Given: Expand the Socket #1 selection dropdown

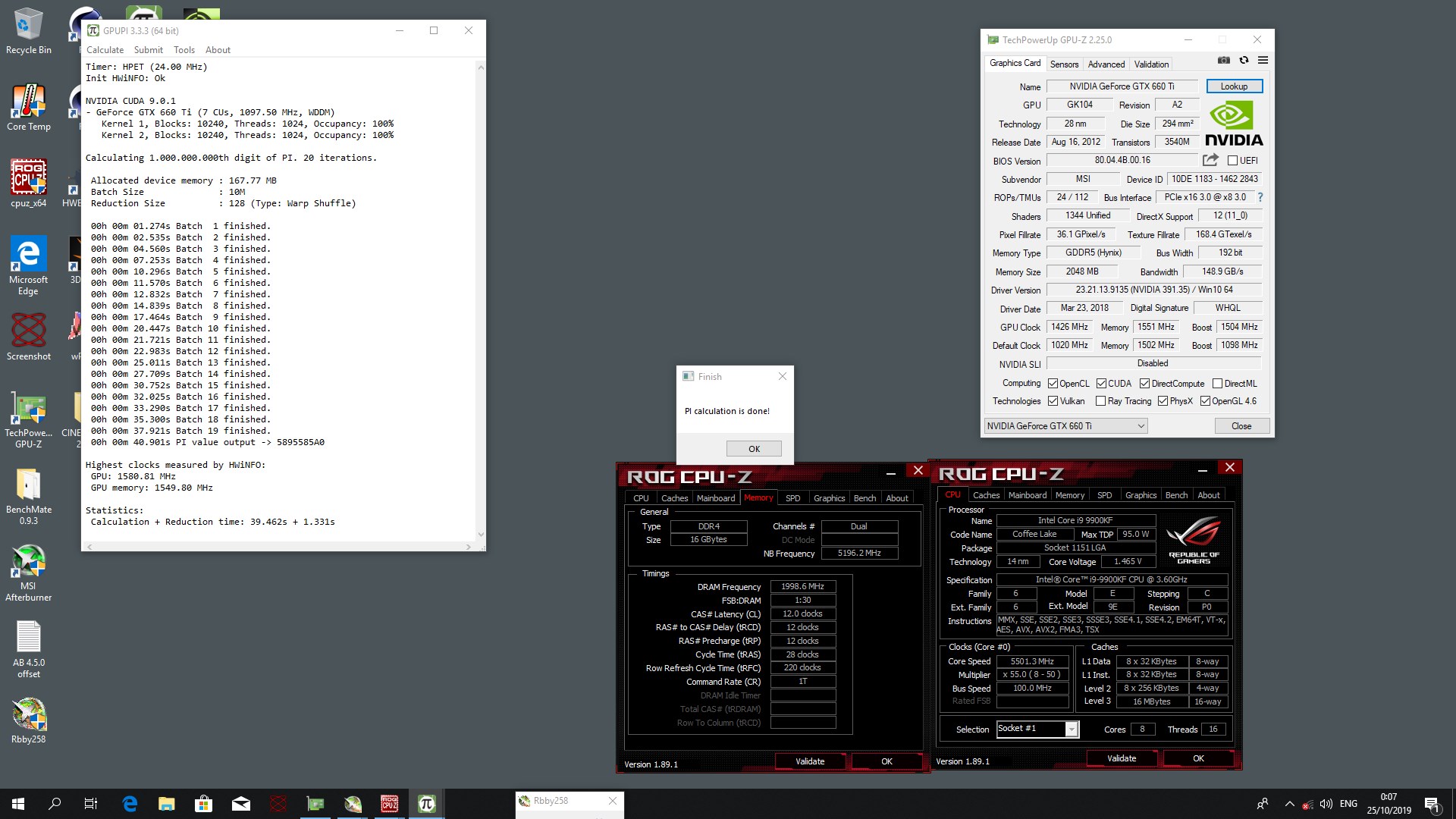Looking at the screenshot, I should click(1071, 730).
